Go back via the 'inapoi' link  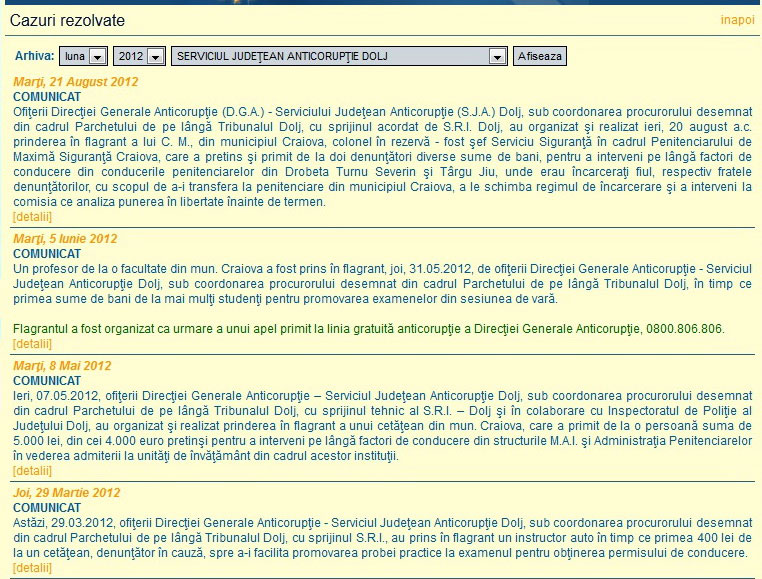(x=737, y=20)
